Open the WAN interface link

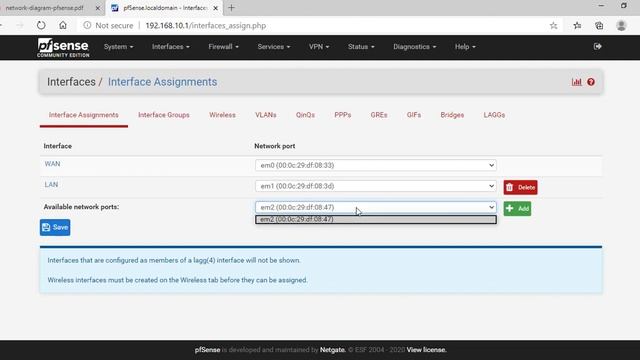click(52, 164)
